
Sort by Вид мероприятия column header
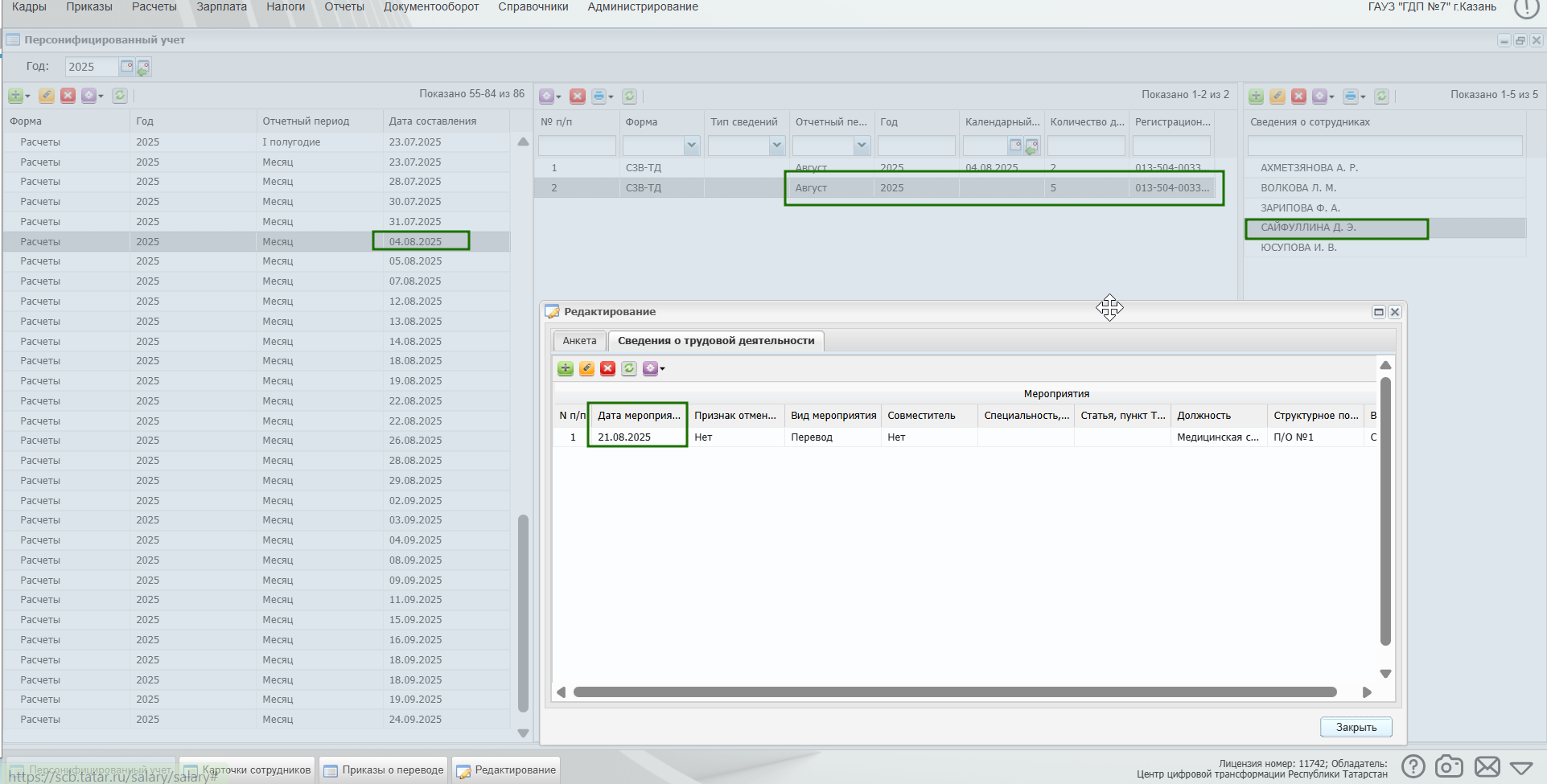pos(833,416)
